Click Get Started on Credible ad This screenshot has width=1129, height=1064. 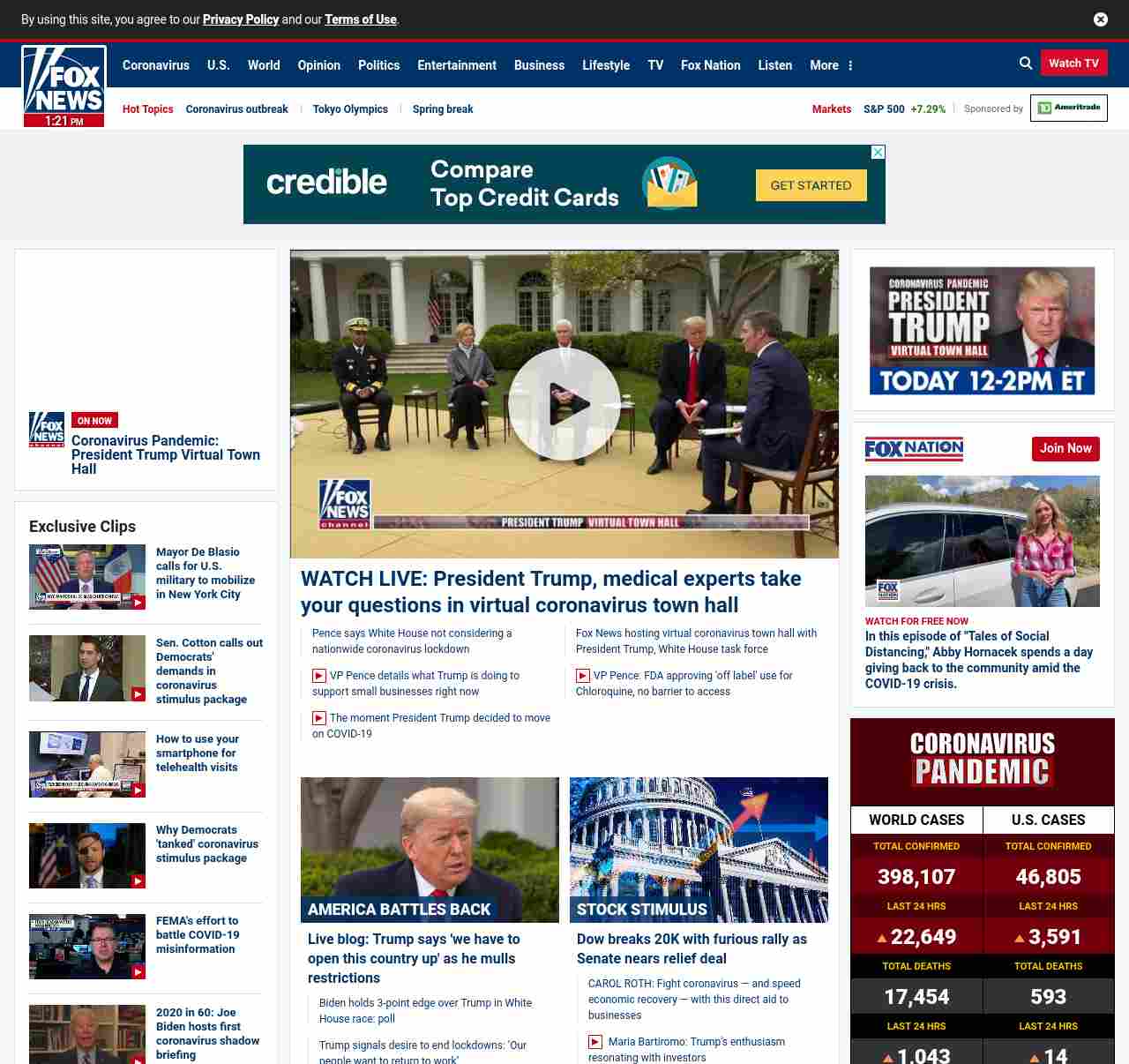[x=811, y=185]
